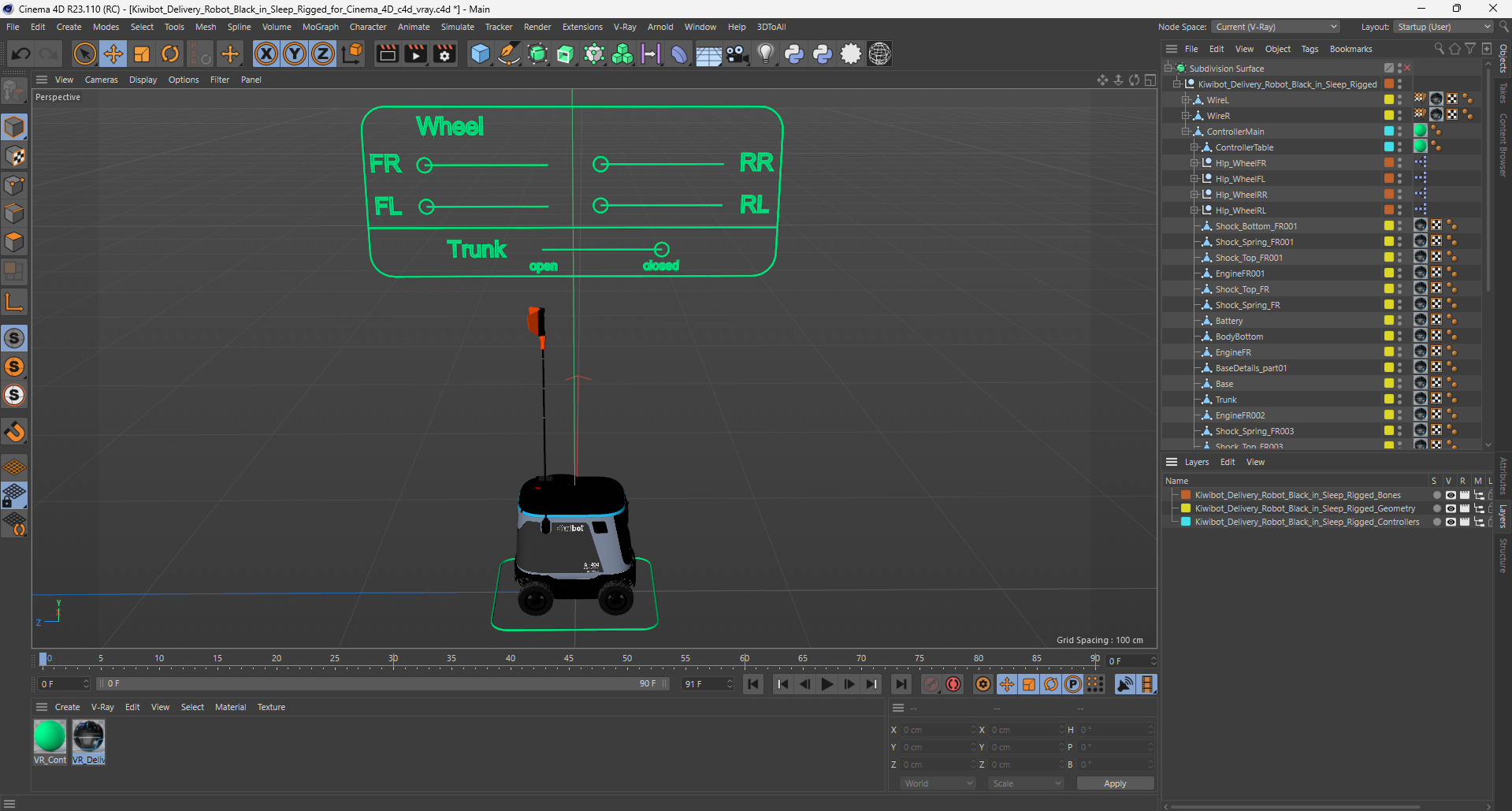
Task: Click the first Python script icon
Action: (794, 54)
